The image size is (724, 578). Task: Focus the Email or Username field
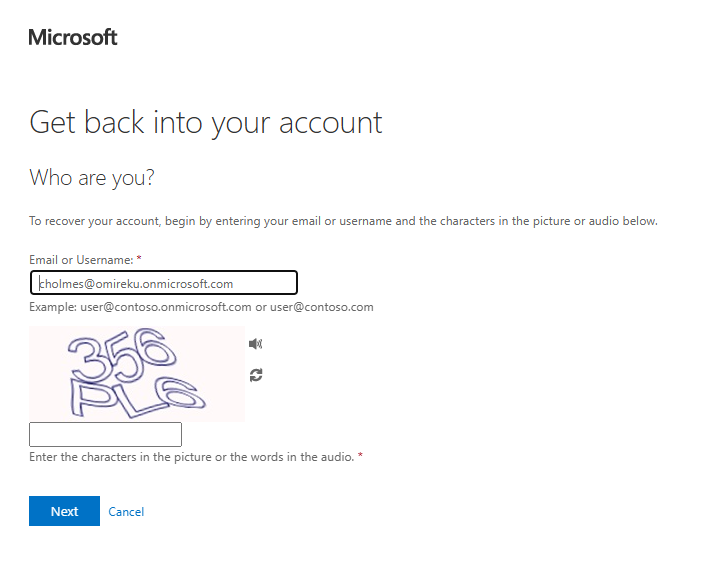click(x=164, y=283)
